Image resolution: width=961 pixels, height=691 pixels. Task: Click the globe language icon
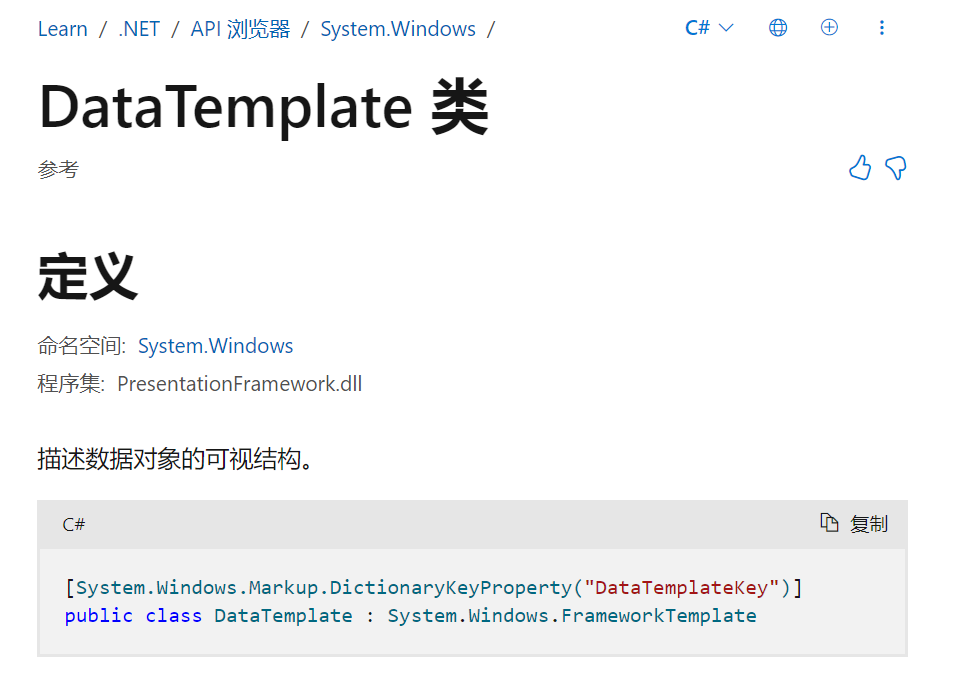[778, 28]
